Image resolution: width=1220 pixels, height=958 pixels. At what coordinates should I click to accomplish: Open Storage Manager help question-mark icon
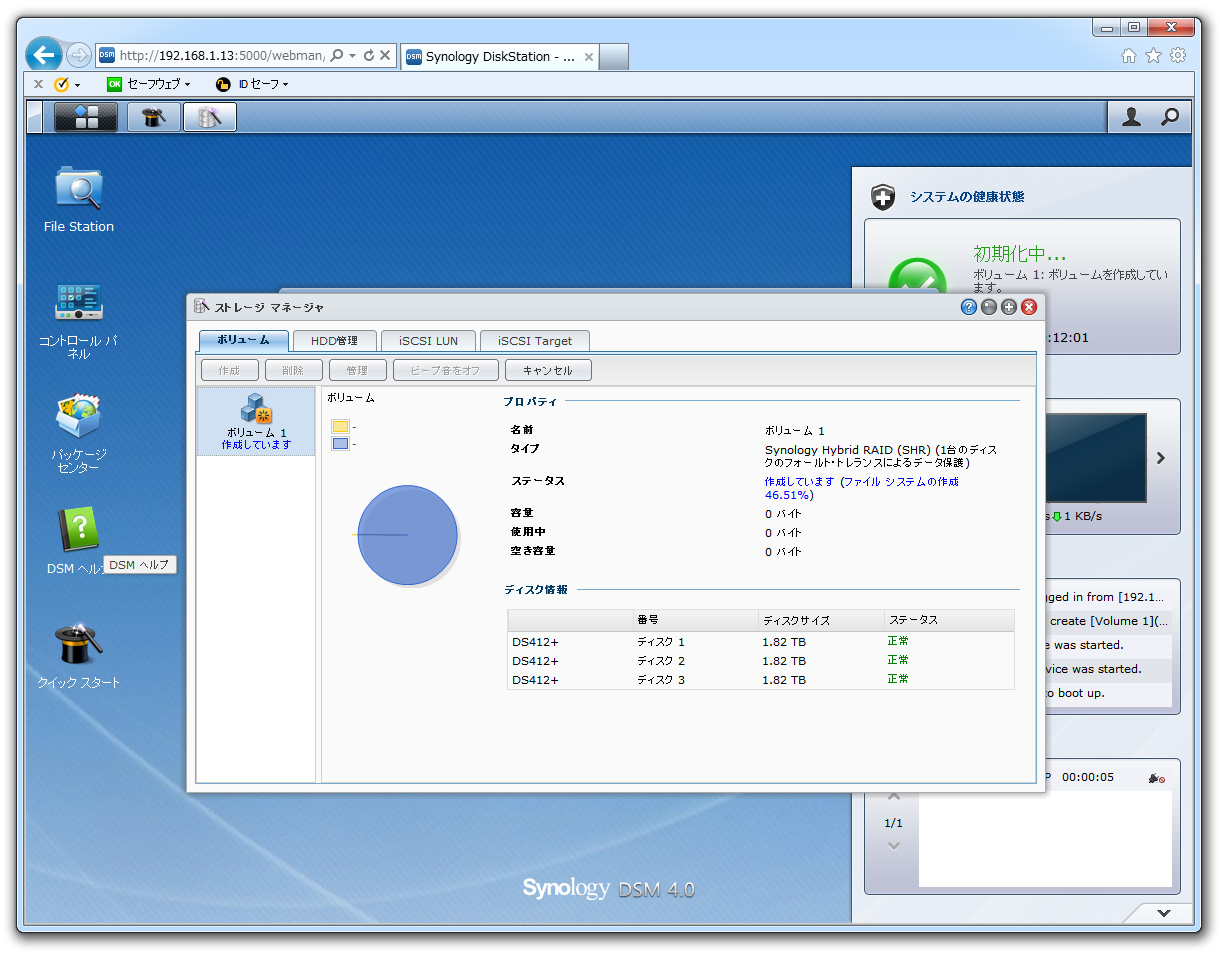pos(968,307)
